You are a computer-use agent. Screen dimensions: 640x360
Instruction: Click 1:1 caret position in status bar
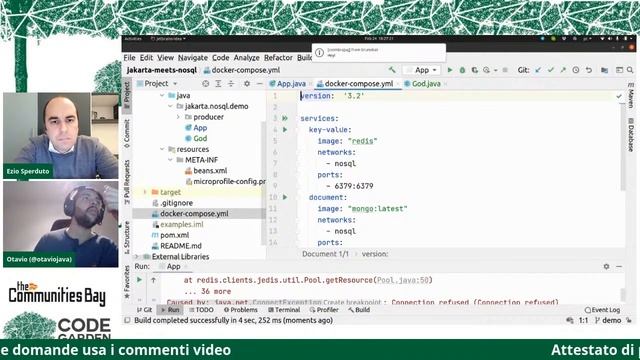(584, 320)
